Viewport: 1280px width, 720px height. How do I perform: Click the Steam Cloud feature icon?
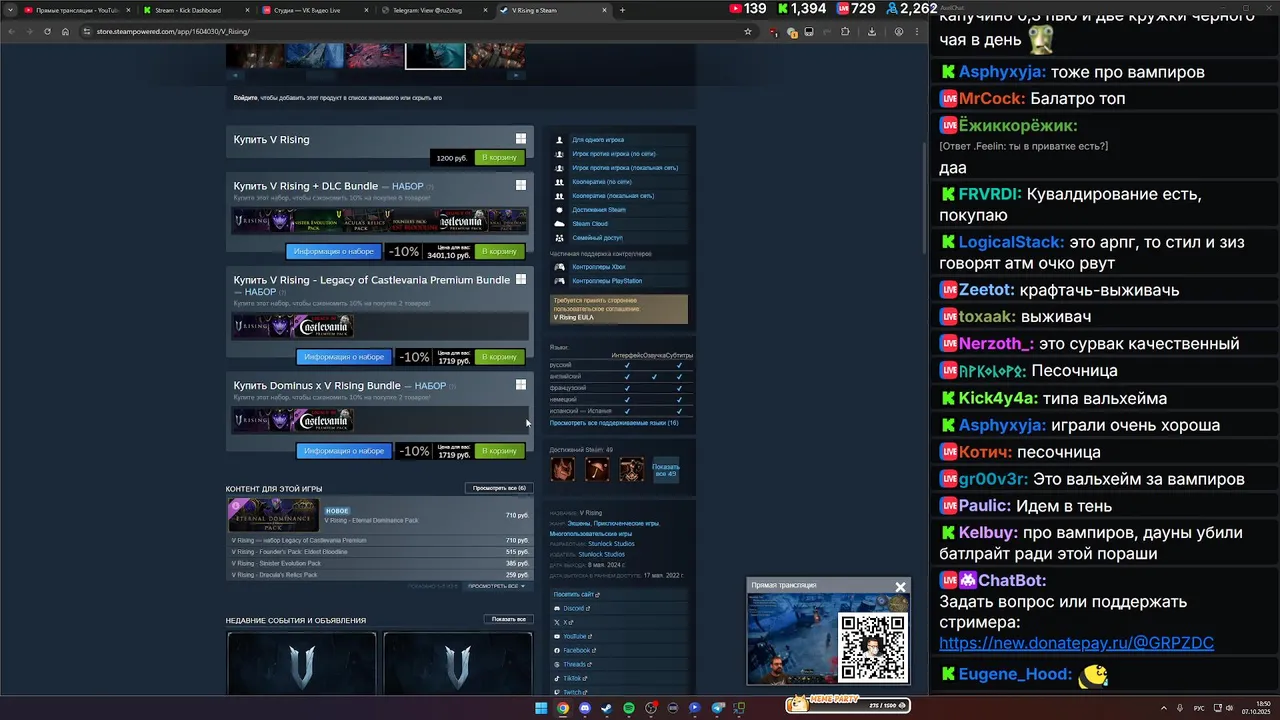click(560, 224)
